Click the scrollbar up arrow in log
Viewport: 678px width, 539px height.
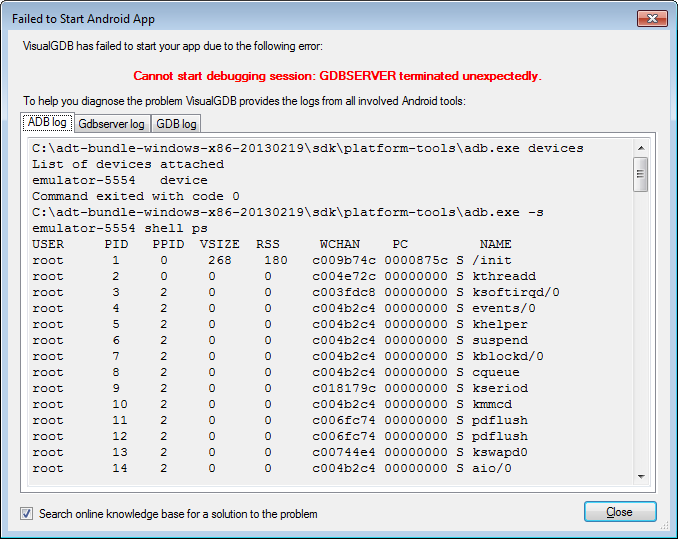tap(641, 148)
